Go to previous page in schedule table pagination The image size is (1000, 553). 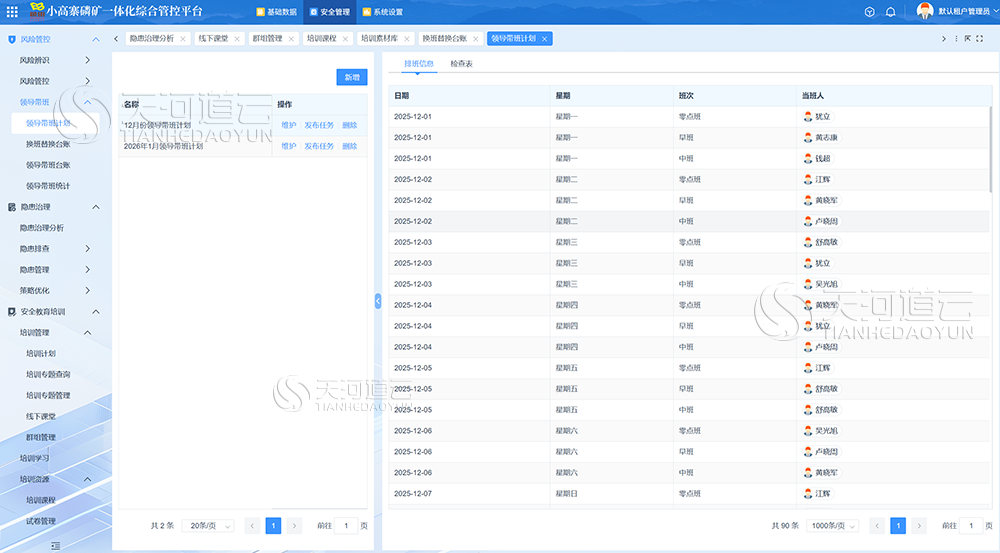[878, 526]
